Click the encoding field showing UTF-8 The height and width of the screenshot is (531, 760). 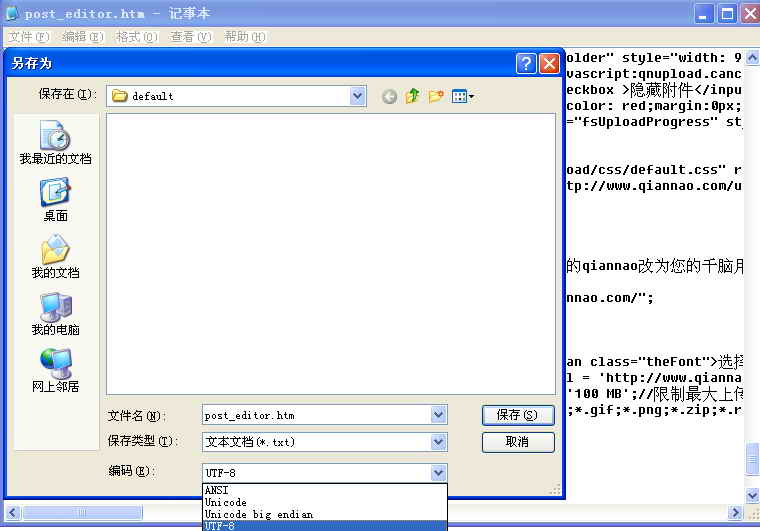317,473
